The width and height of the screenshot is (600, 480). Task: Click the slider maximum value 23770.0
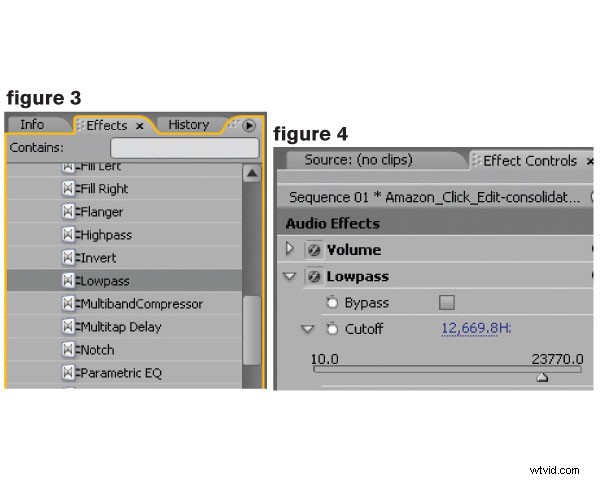[x=557, y=359]
